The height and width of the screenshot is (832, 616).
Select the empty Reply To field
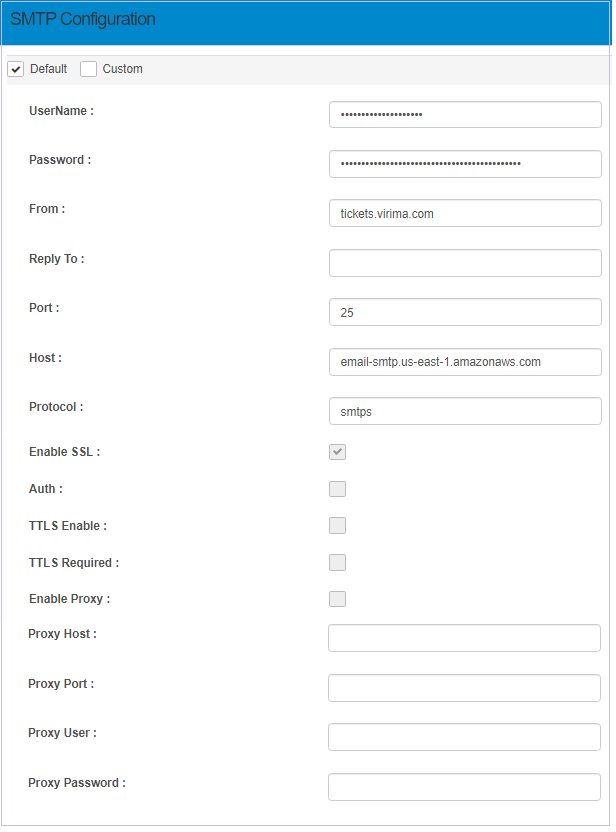[465, 263]
